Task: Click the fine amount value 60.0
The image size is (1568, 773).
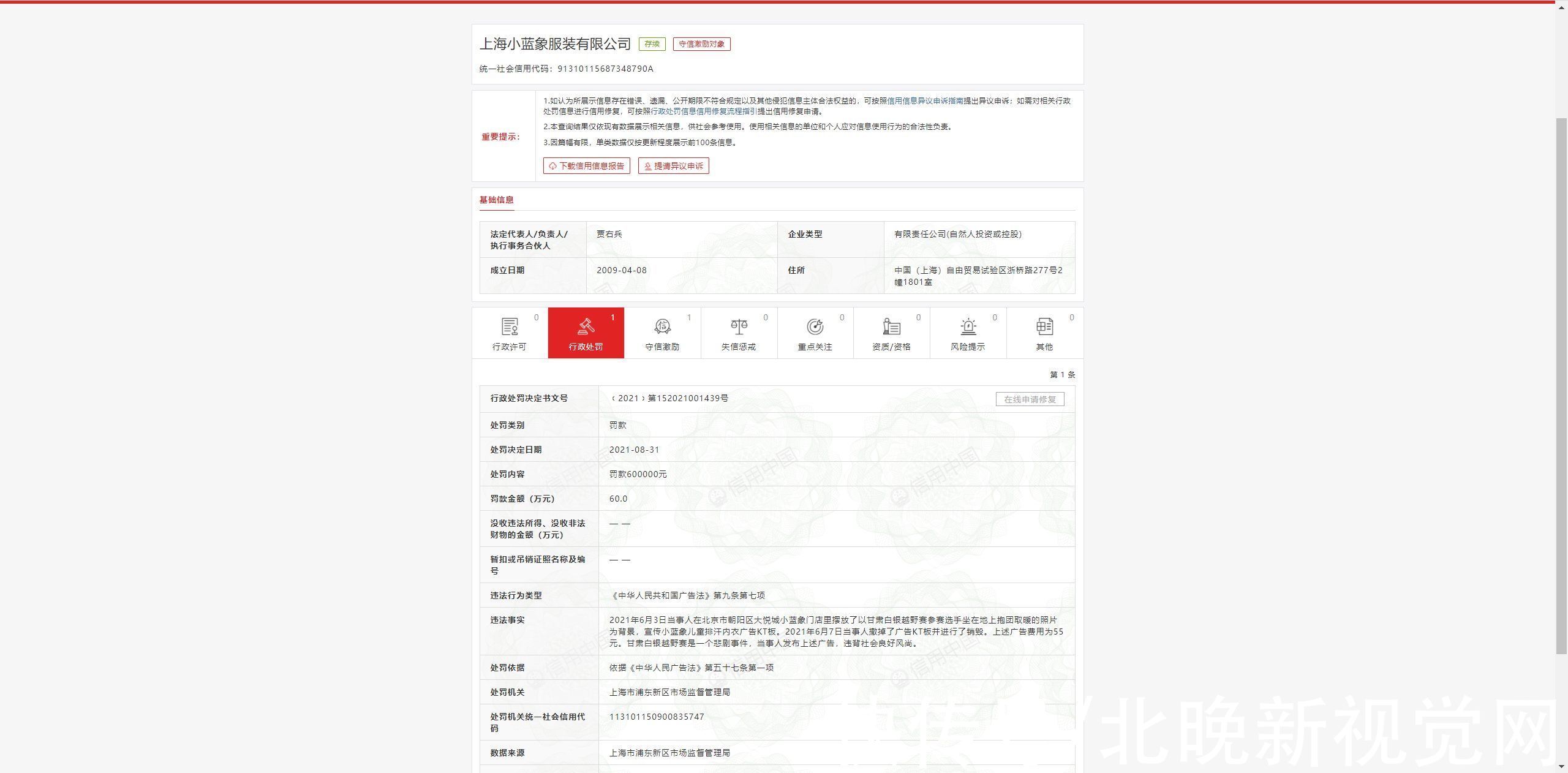Action: tap(619, 499)
